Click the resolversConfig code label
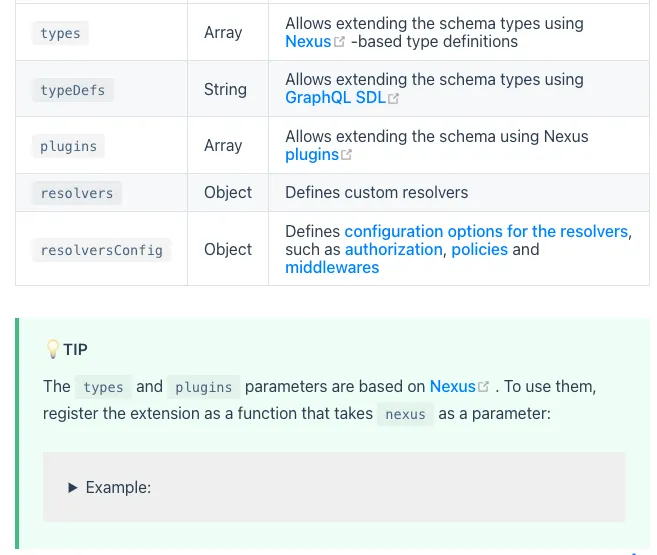The height and width of the screenshot is (555, 657). click(x=101, y=250)
